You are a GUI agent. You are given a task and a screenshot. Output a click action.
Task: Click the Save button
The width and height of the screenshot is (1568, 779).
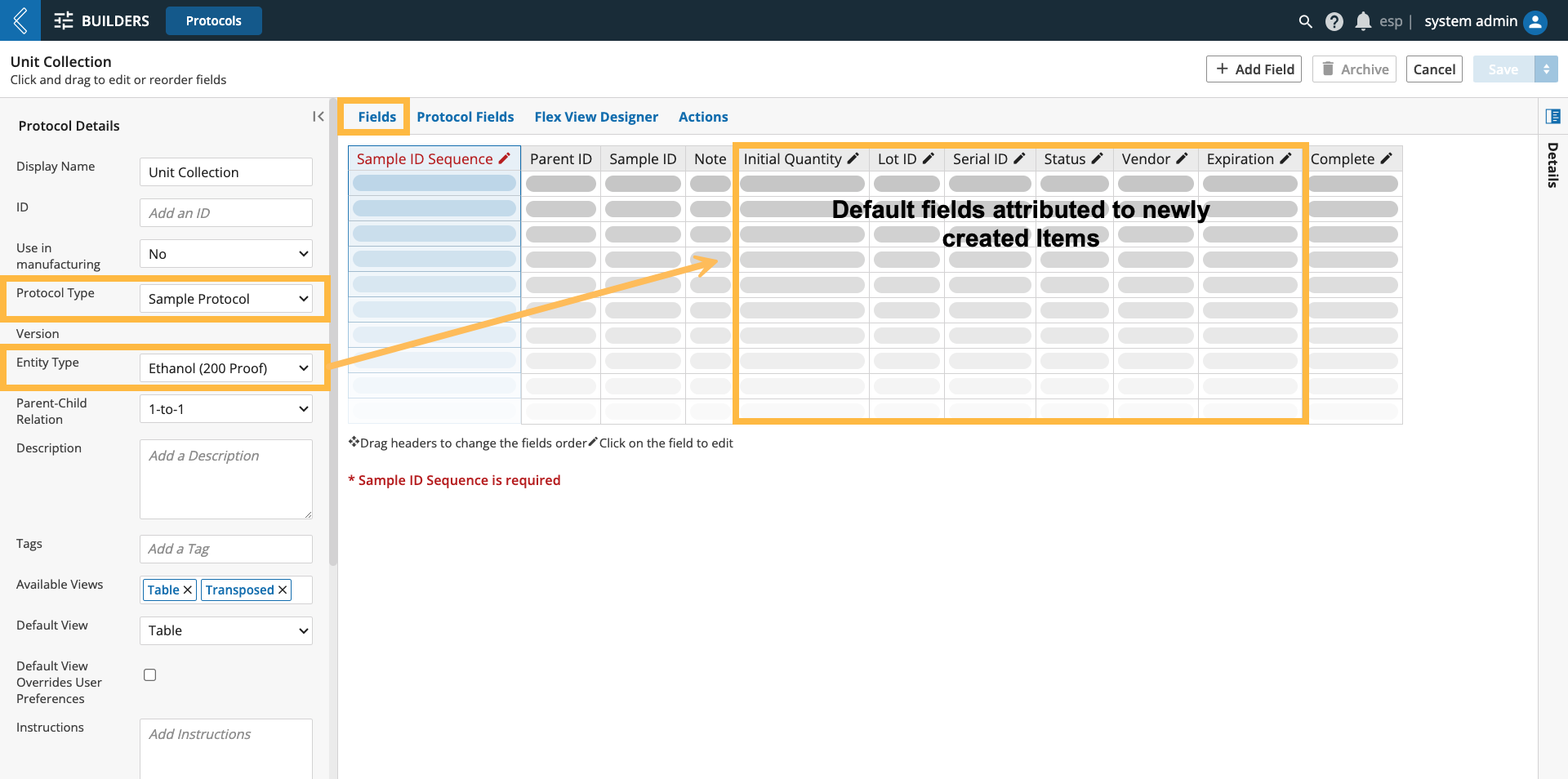pyautogui.click(x=1503, y=69)
